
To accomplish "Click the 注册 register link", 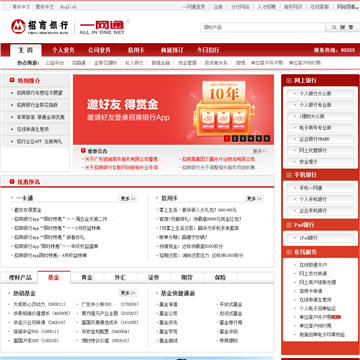I will 218,7.
